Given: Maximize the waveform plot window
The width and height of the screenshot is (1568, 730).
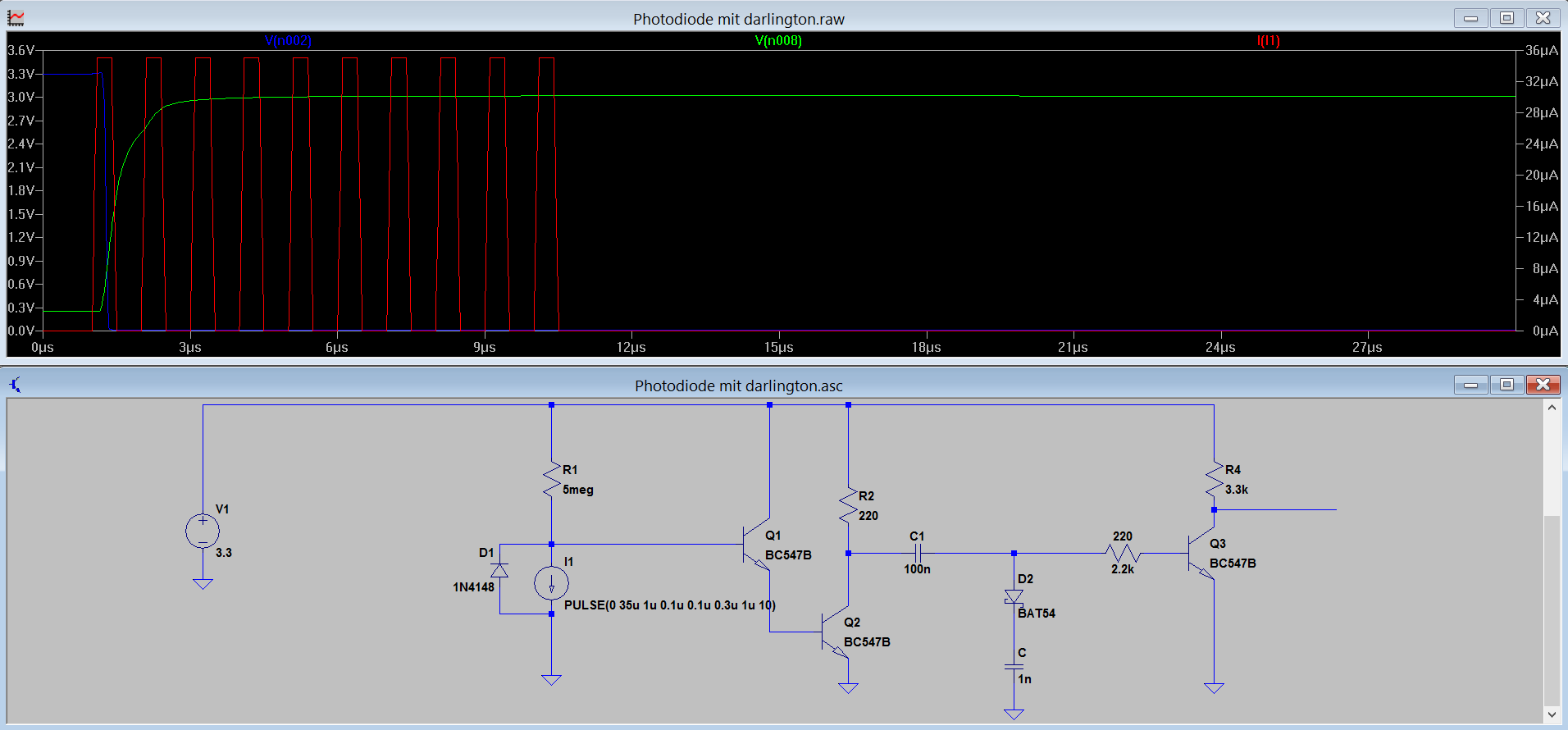Looking at the screenshot, I should pos(1506,18).
